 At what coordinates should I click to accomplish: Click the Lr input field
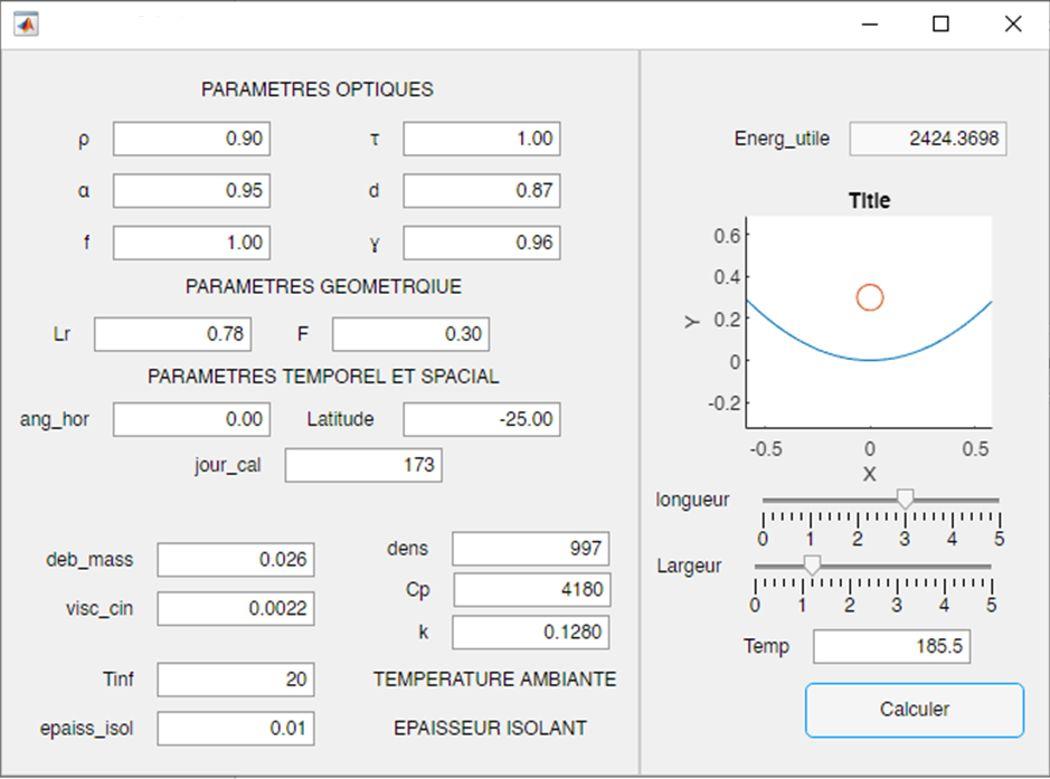173,334
